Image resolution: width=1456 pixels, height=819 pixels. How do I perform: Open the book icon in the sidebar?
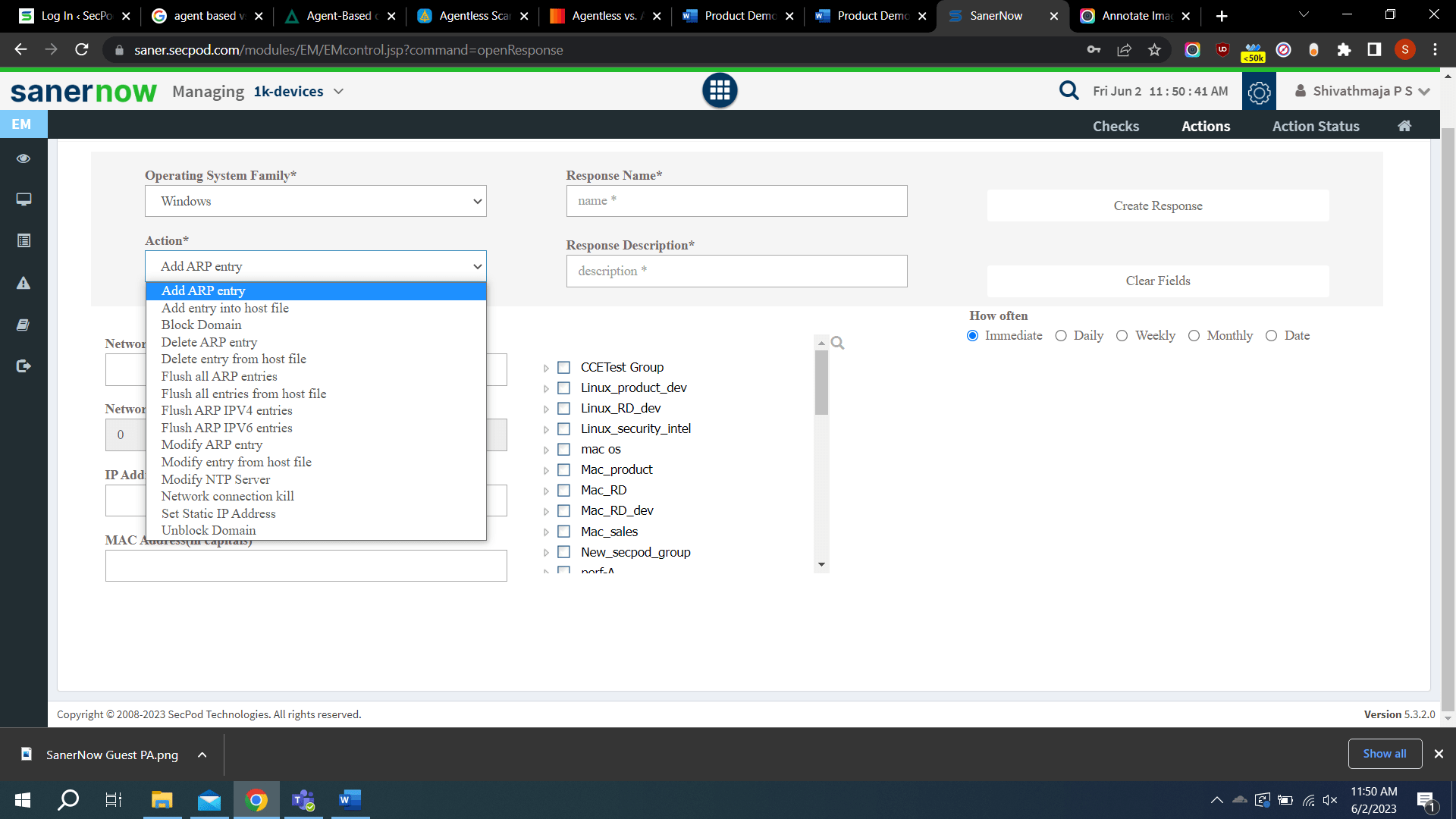click(x=24, y=325)
